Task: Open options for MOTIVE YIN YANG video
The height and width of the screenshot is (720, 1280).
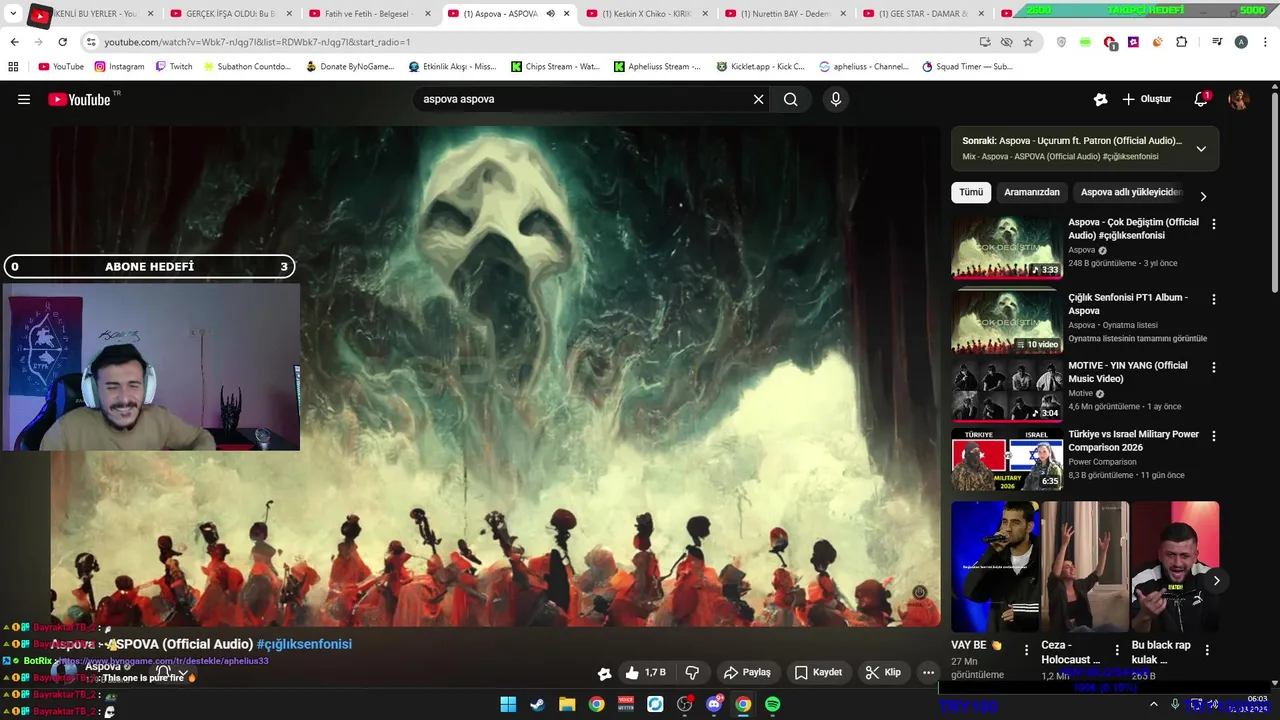Action: (1214, 368)
